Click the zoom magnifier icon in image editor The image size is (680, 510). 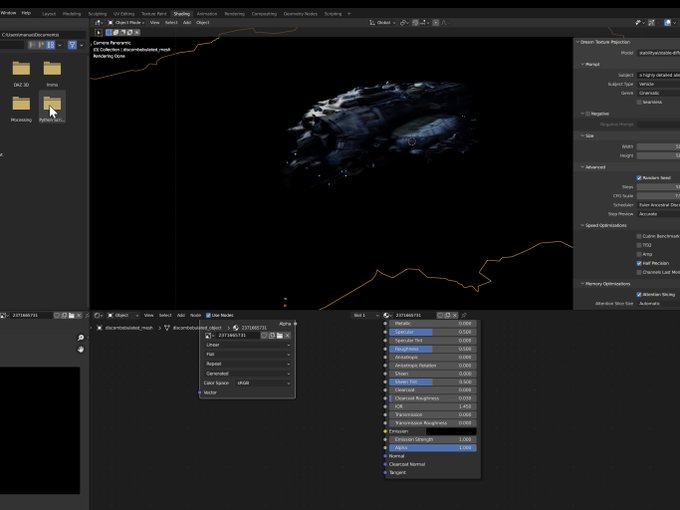click(80, 337)
